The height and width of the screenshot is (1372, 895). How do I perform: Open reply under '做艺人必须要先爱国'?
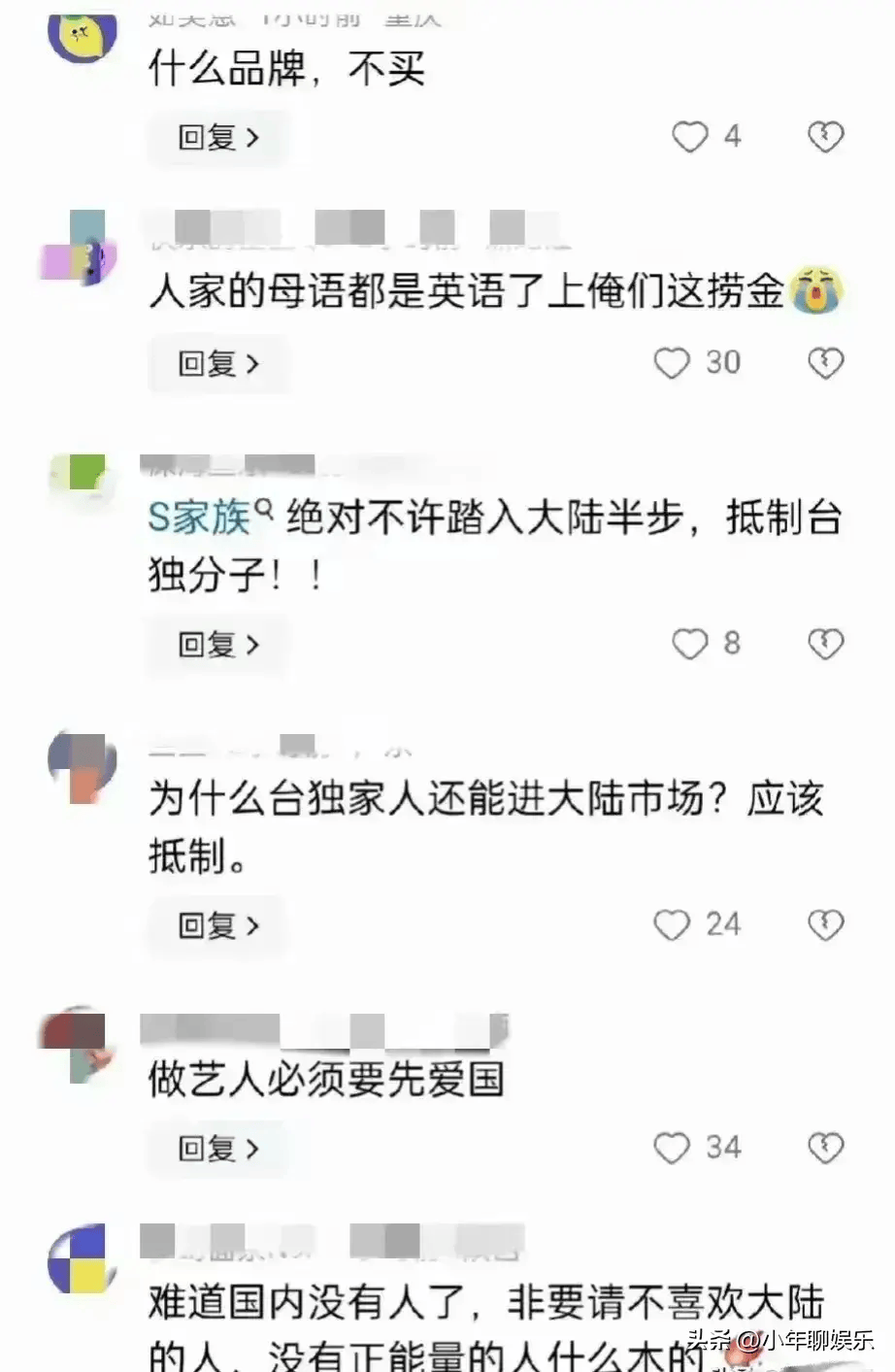(x=218, y=1150)
